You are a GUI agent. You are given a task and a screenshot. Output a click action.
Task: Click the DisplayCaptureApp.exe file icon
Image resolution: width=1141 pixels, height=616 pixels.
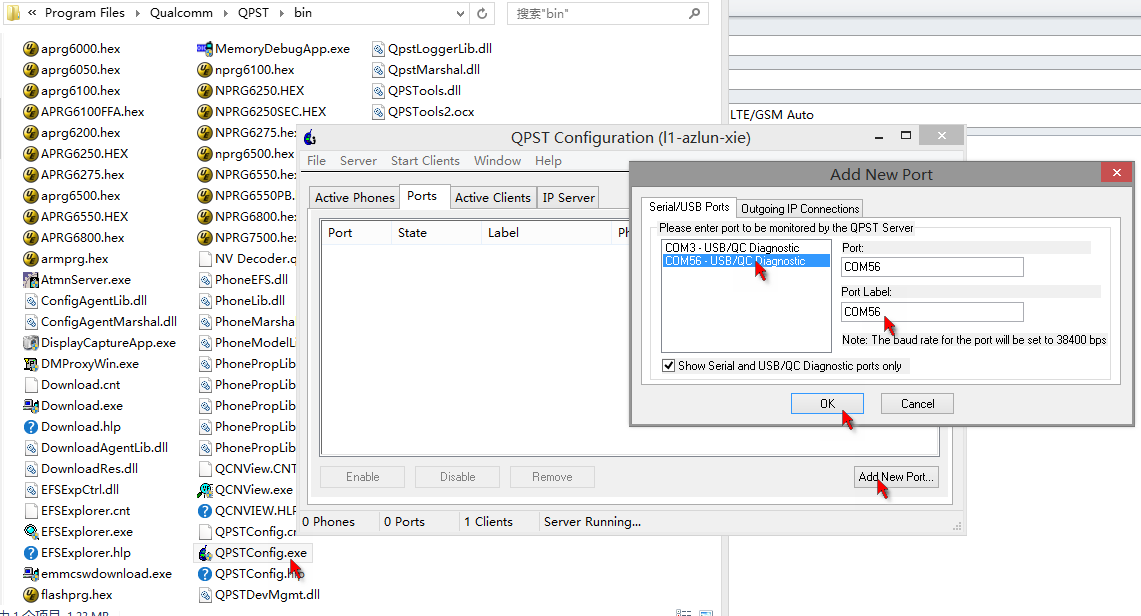click(x=31, y=343)
